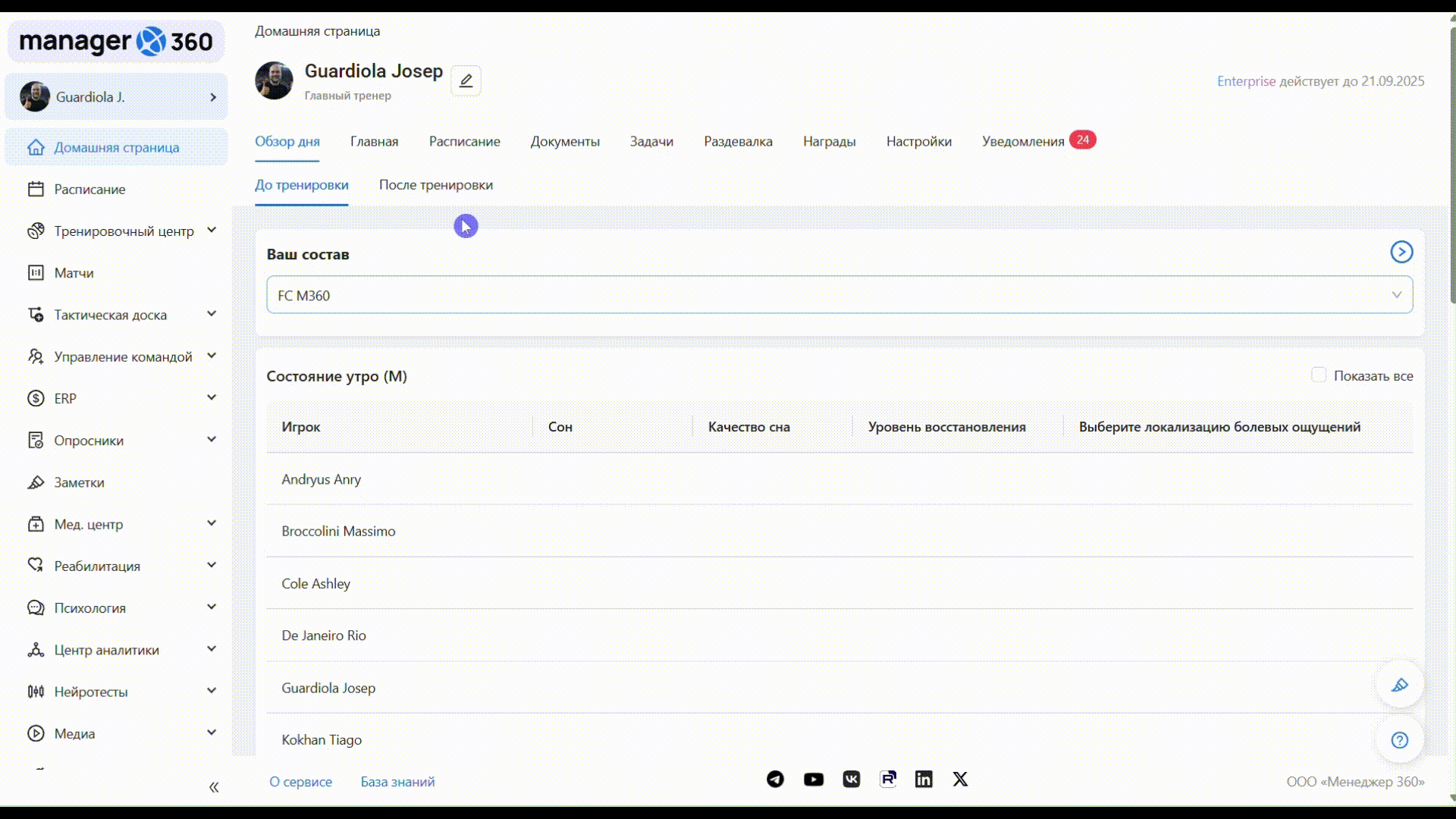Open the LinkedIn footer icon

pos(923,780)
